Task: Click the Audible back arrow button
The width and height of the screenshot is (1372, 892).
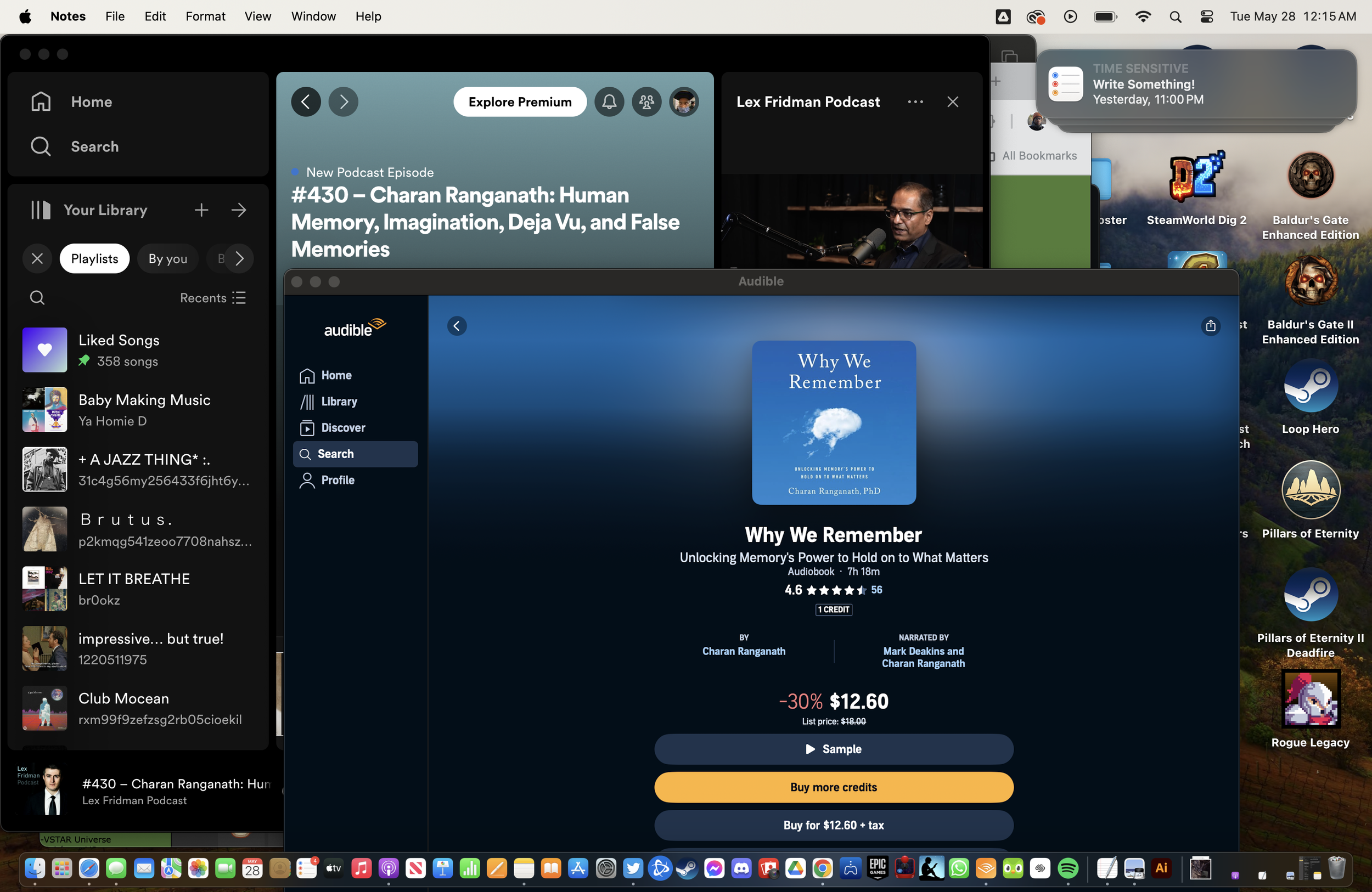Action: pos(457,326)
